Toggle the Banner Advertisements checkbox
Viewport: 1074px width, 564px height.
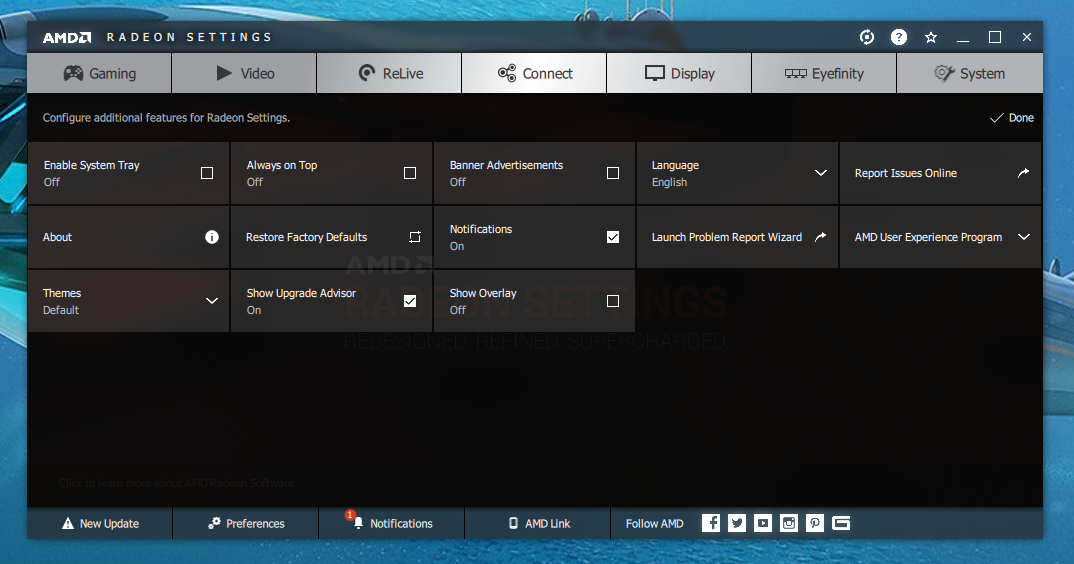point(613,173)
